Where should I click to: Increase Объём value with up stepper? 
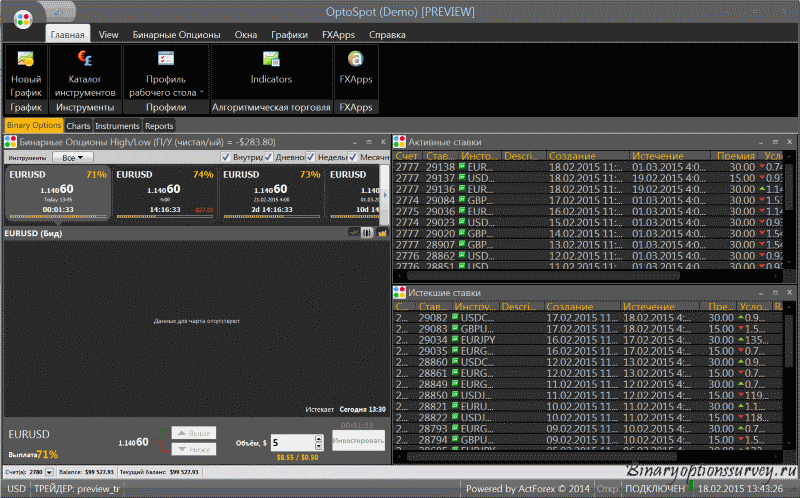319,439
